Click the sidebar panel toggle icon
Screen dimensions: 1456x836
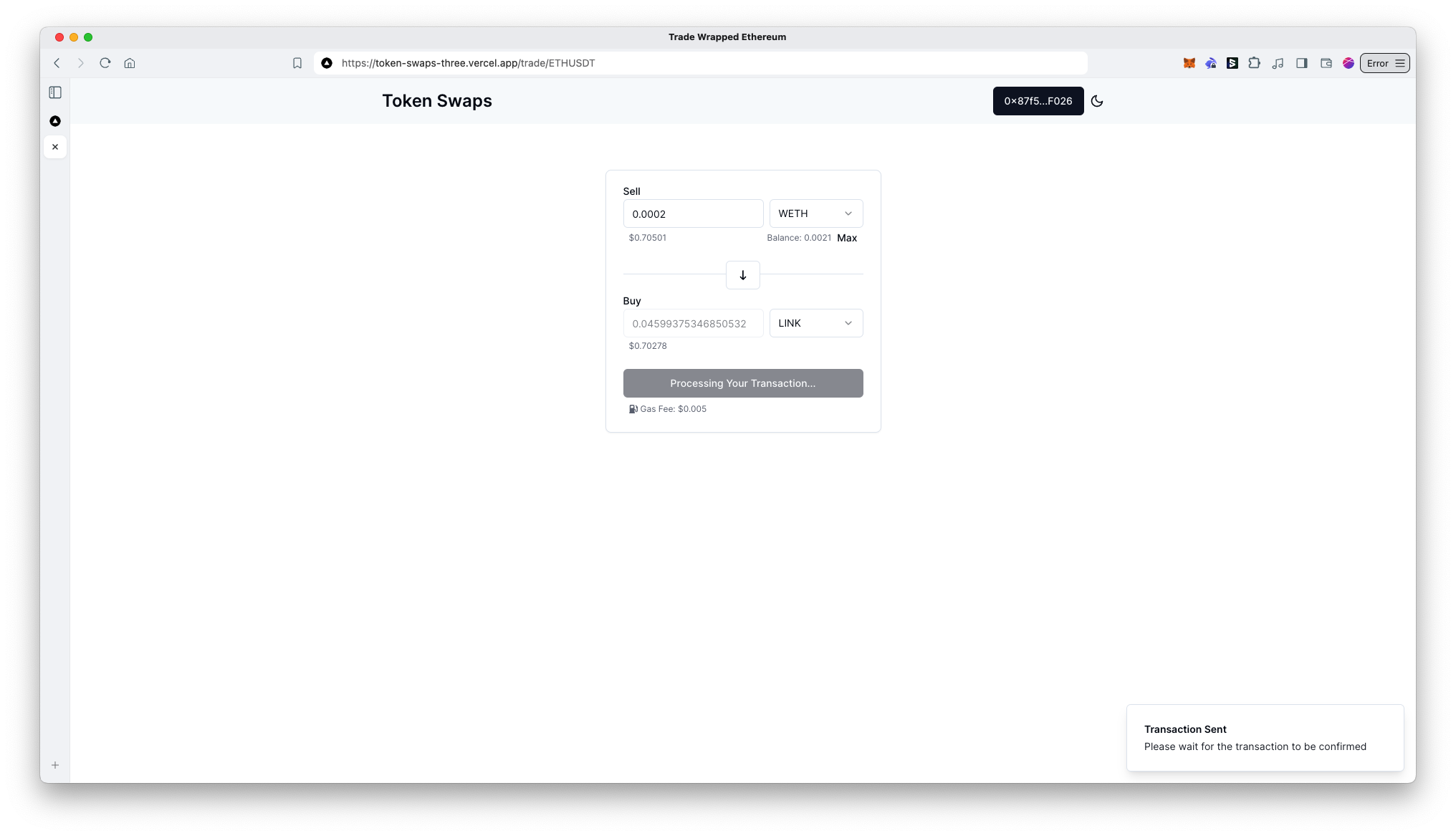55,92
